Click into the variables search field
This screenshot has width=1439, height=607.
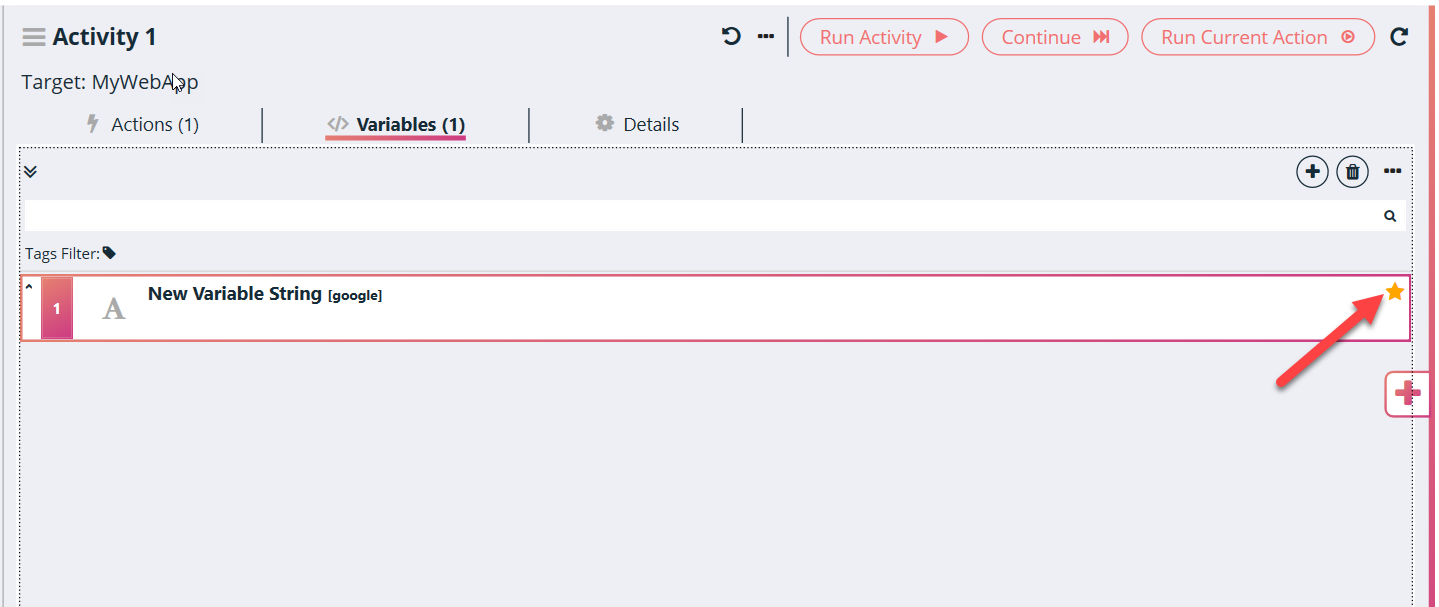click(700, 216)
